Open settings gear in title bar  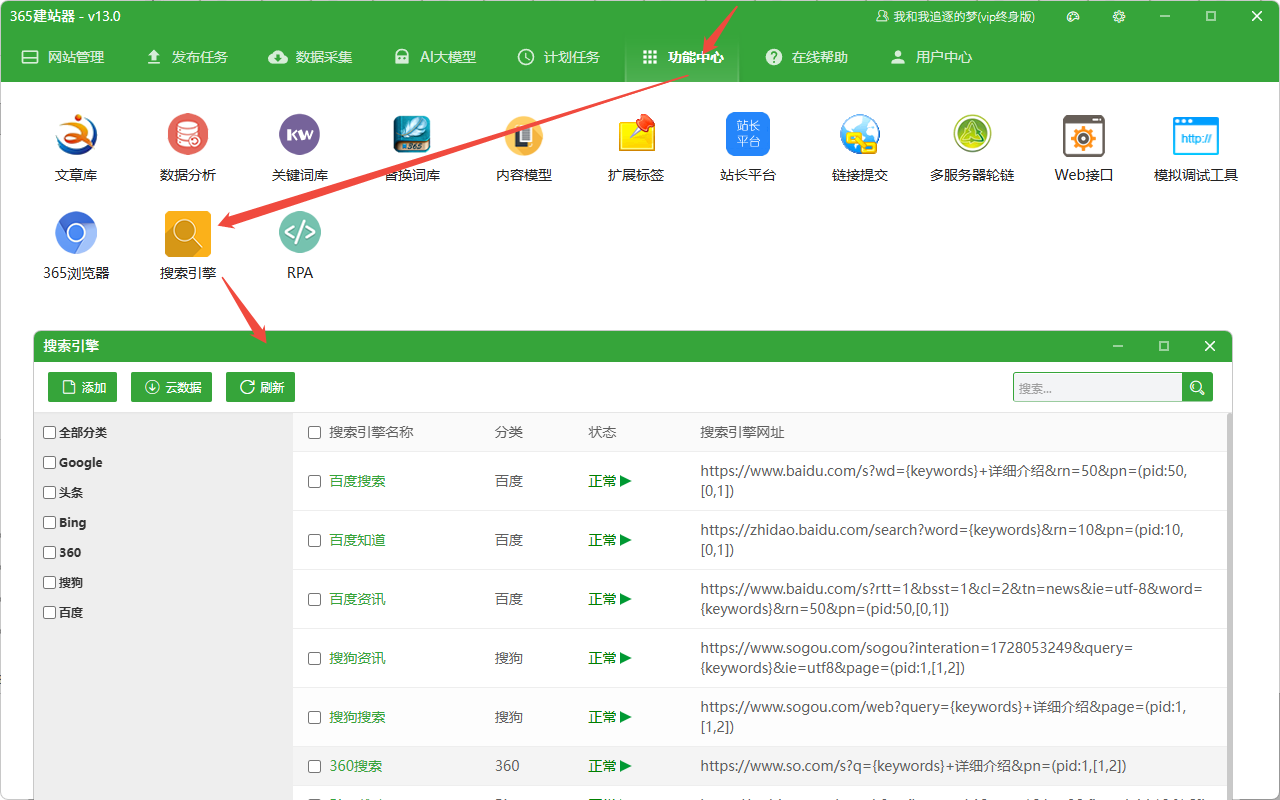[1119, 16]
